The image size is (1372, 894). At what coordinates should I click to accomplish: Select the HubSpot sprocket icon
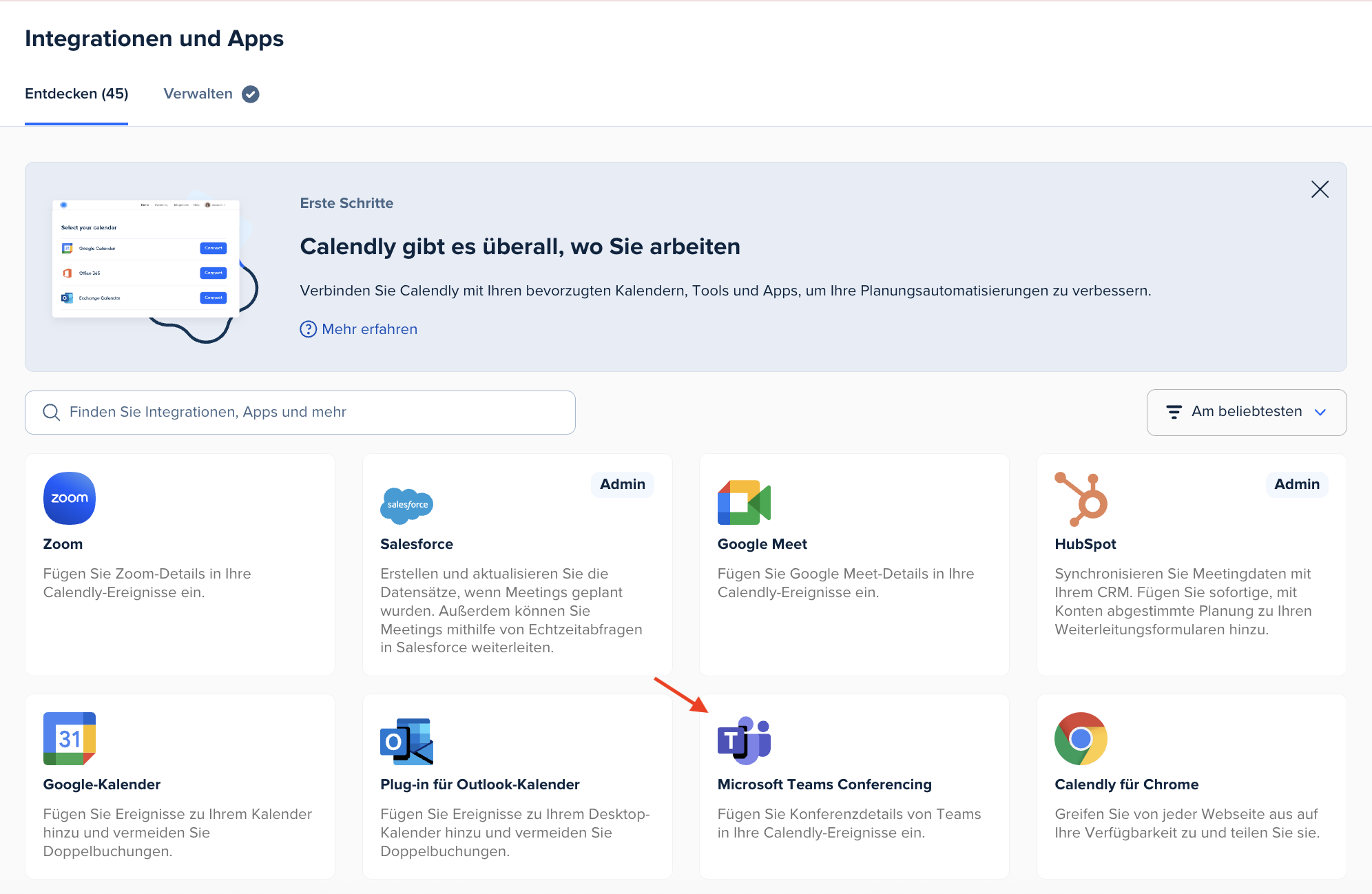pyautogui.click(x=1081, y=499)
